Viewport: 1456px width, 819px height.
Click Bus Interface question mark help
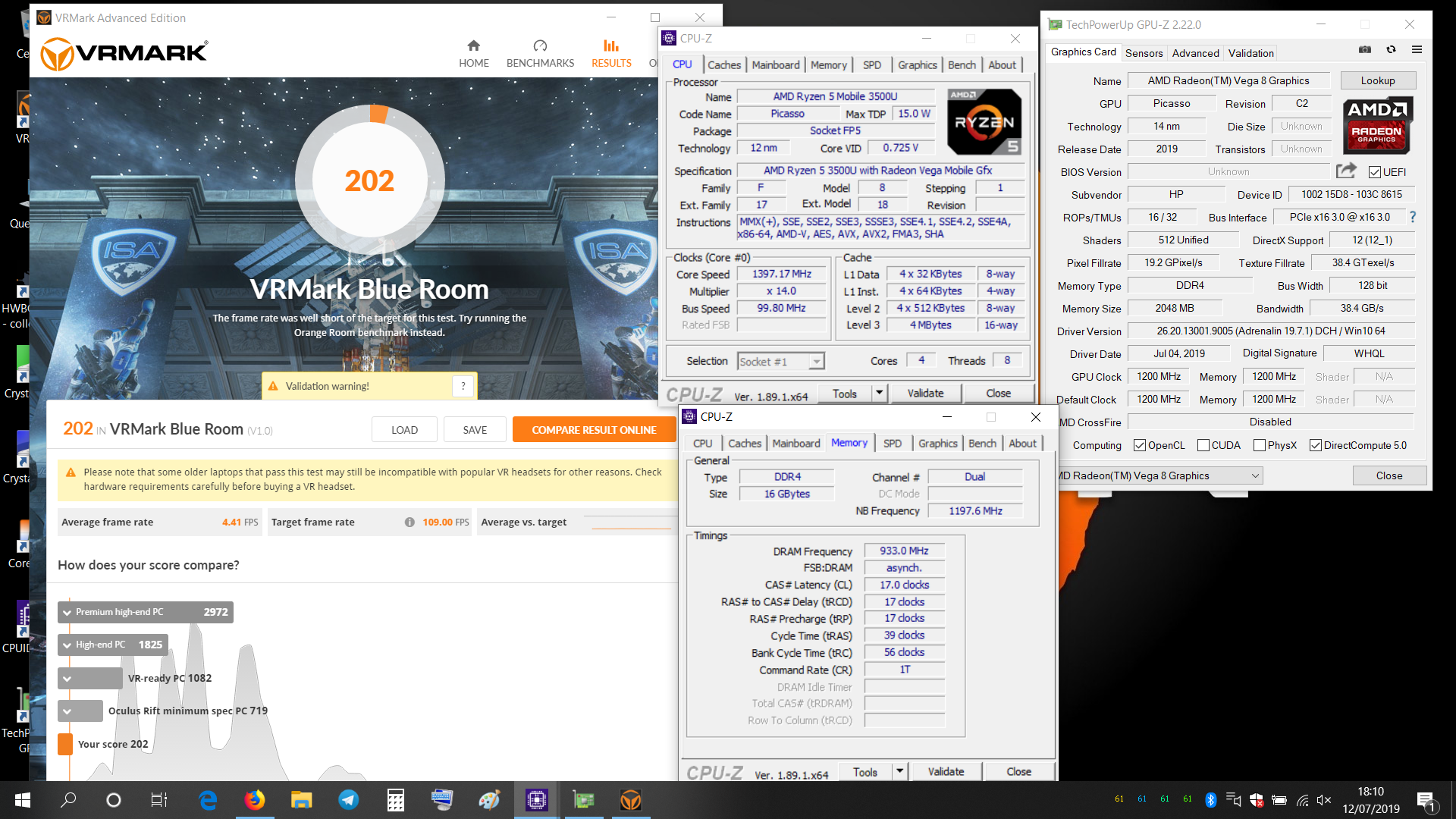(x=1412, y=217)
